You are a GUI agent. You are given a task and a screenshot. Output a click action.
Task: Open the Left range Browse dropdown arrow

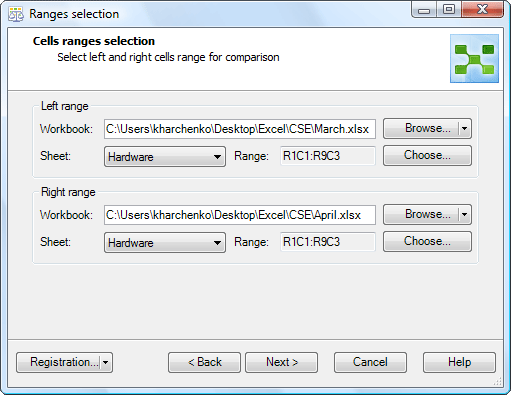[x=465, y=128]
